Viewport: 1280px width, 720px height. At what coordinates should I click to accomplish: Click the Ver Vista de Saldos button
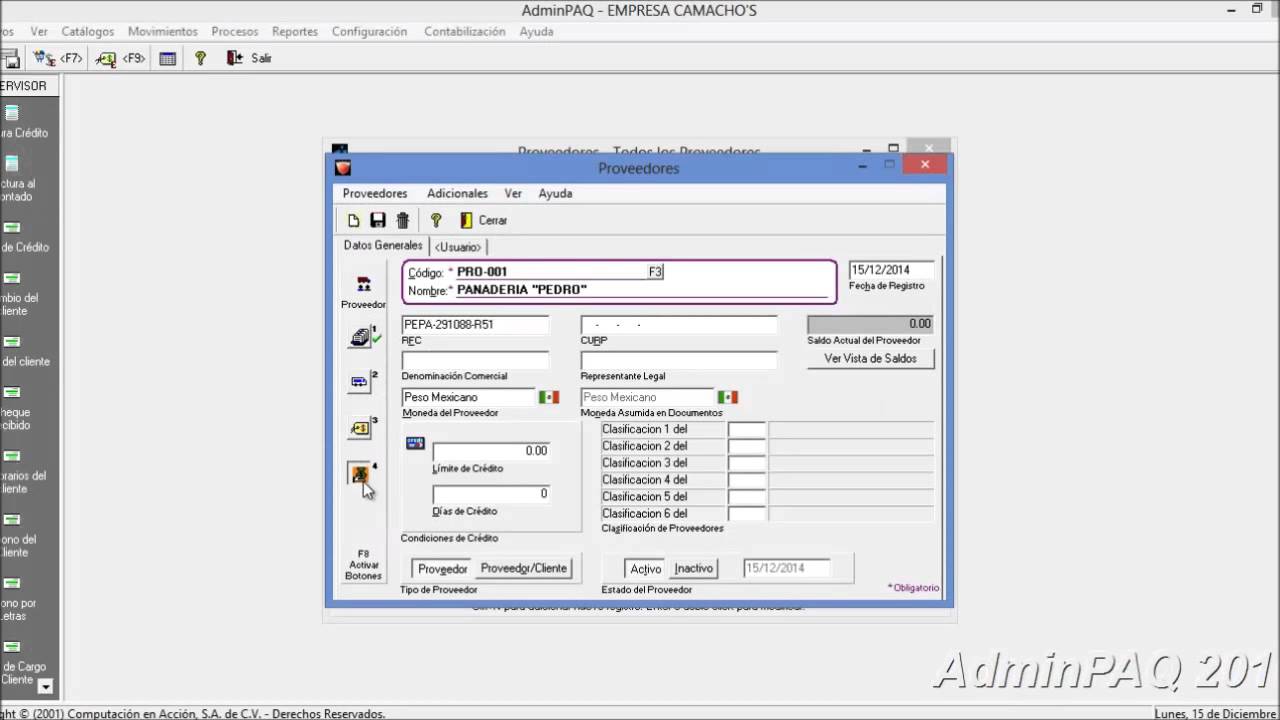tap(870, 358)
